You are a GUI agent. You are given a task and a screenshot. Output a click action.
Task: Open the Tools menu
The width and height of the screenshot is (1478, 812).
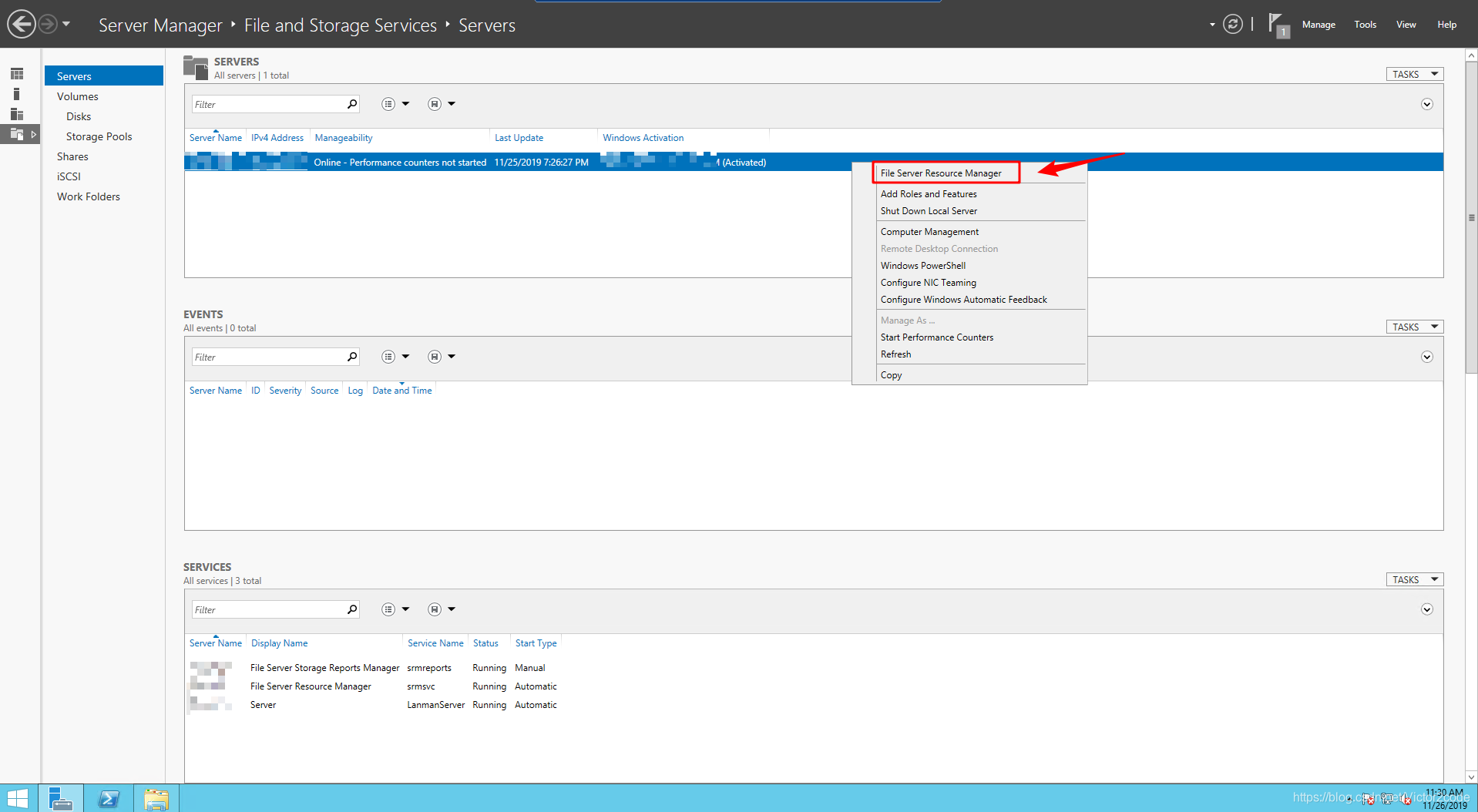coord(1364,24)
